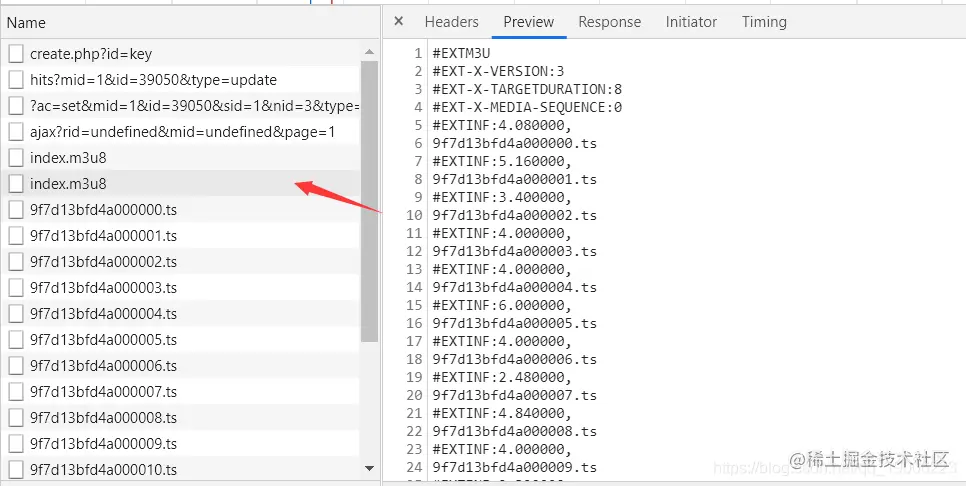This screenshot has width=966, height=486.
Task: Click the request list scrollbar thumb
Action: [370, 201]
